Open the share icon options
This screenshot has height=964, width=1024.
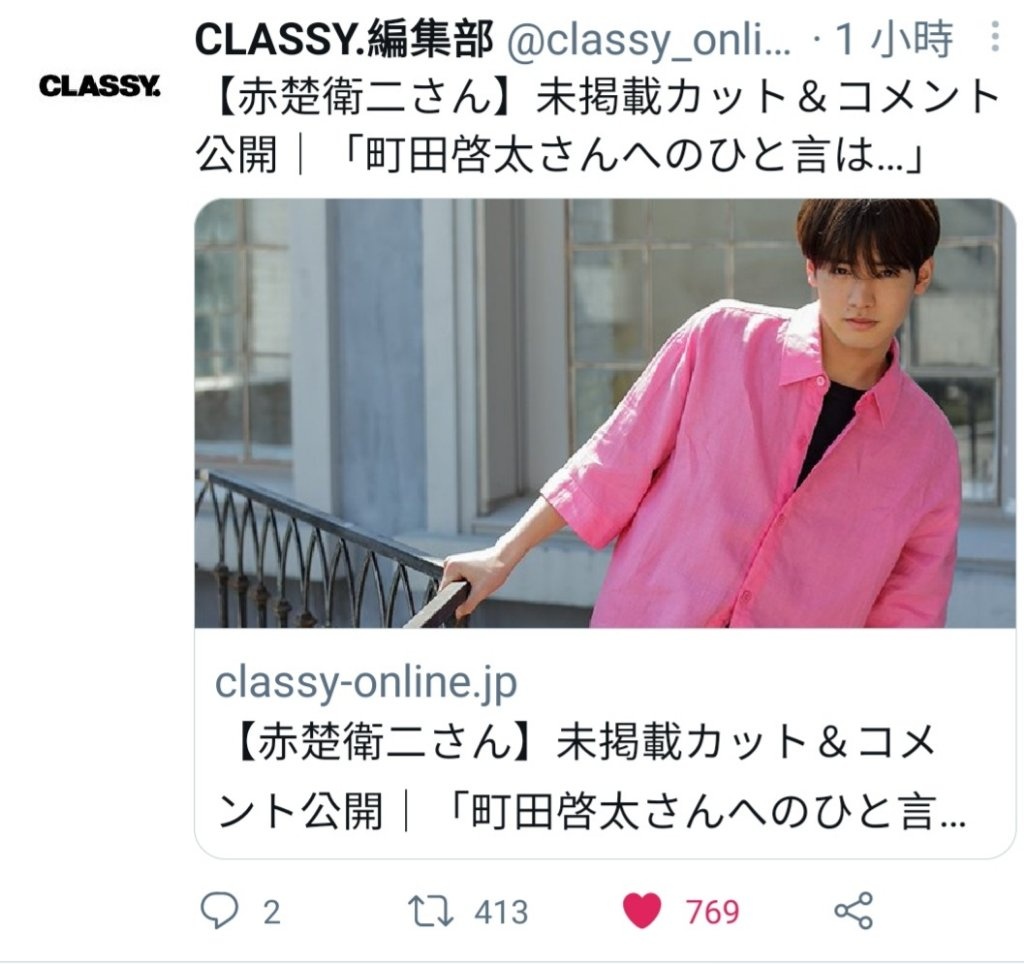[x=854, y=910]
